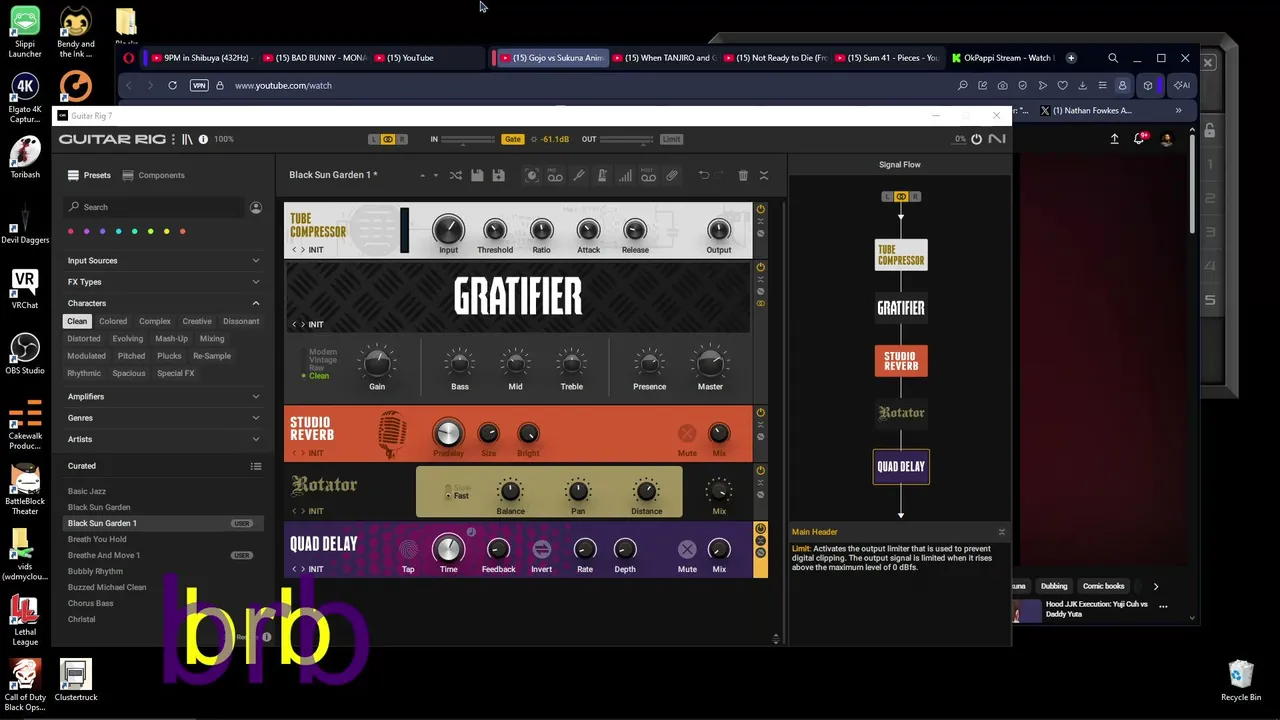1280x720 pixels.
Task: Open the metronome tool
Action: [602, 175]
